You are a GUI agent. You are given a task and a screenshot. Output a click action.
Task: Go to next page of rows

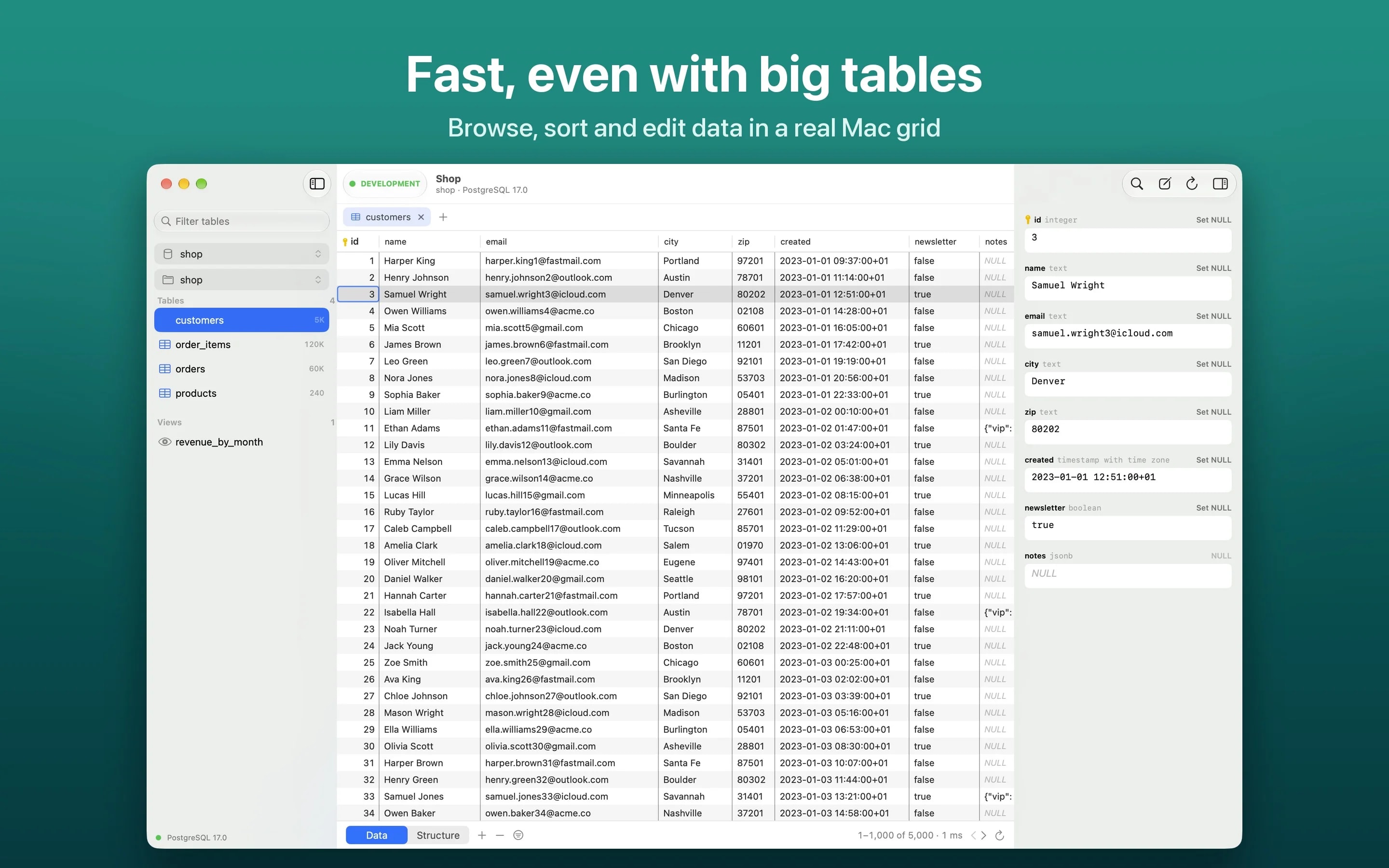[x=984, y=835]
